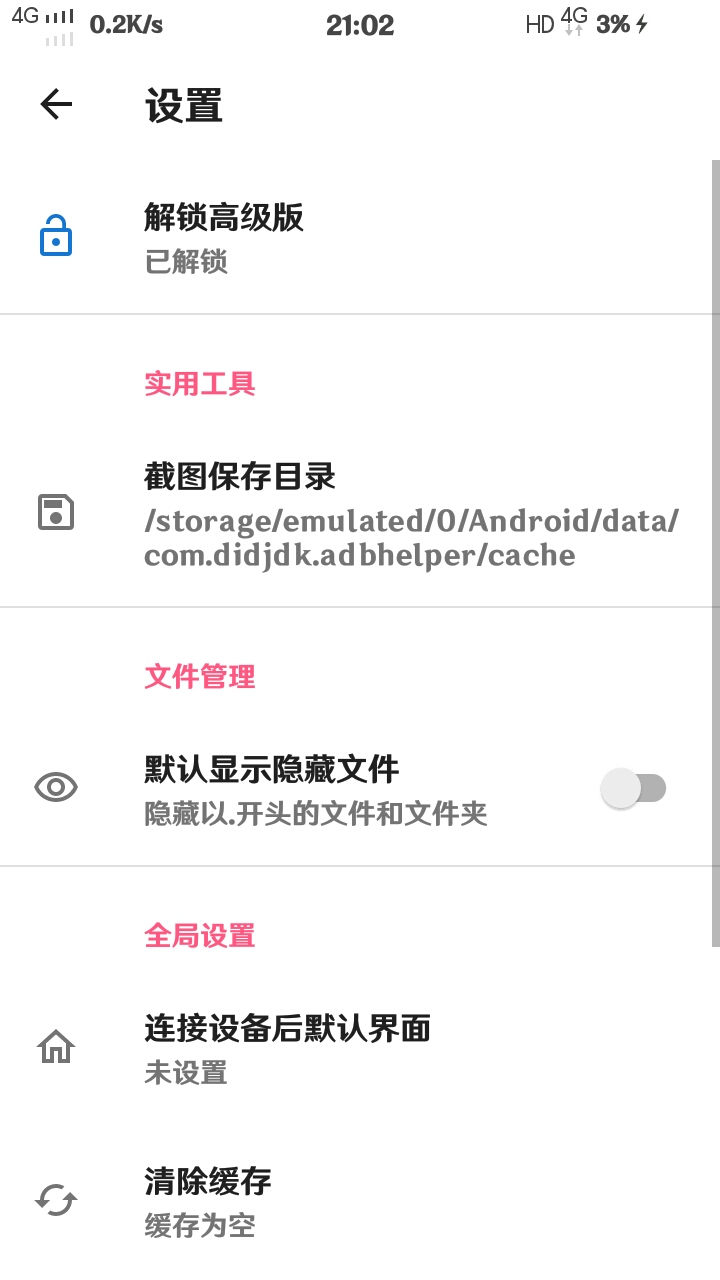Click the vertical scrollbar on right edge
This screenshot has height=1280, width=720.
point(715,550)
